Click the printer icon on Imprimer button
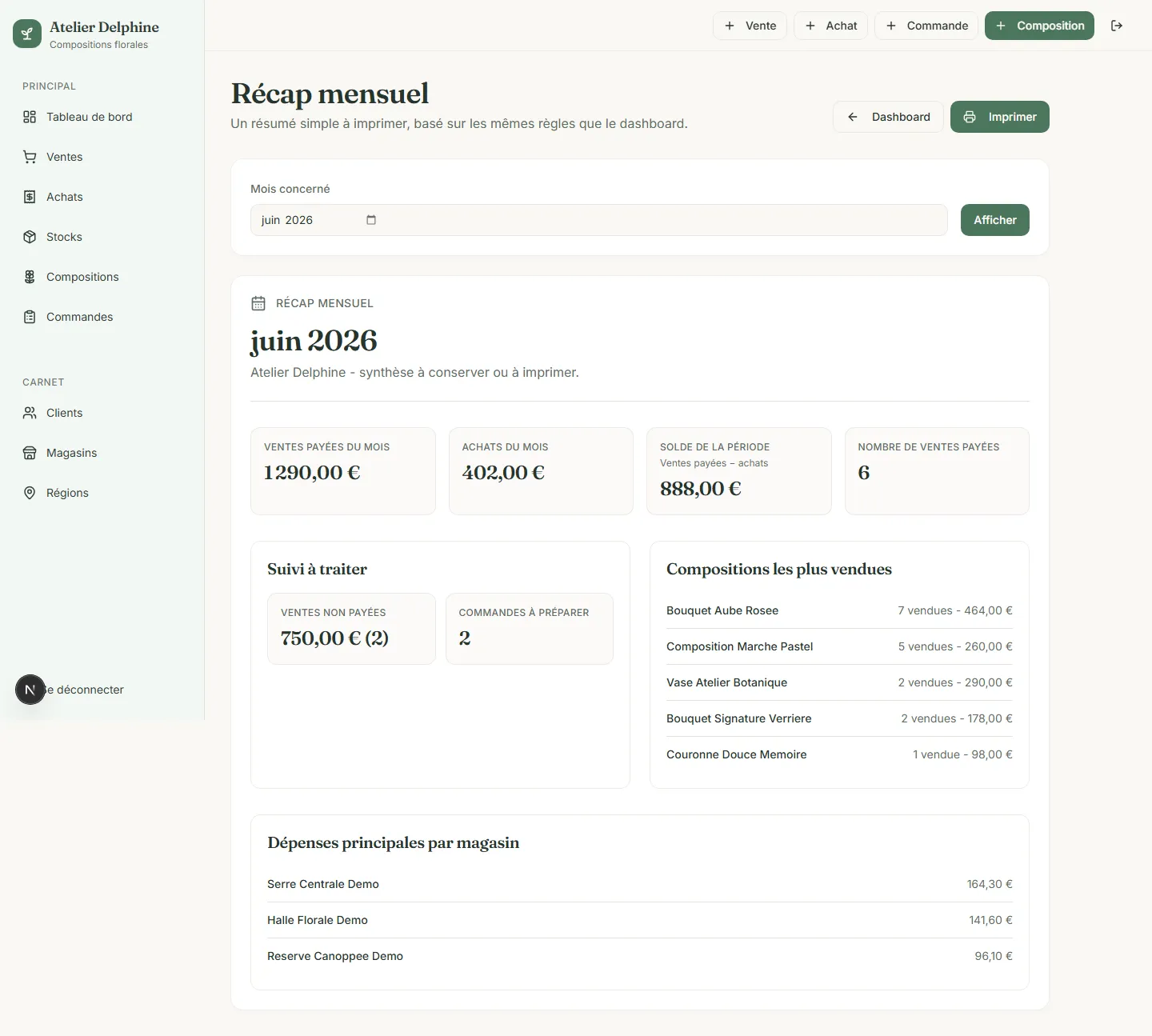 tap(970, 117)
